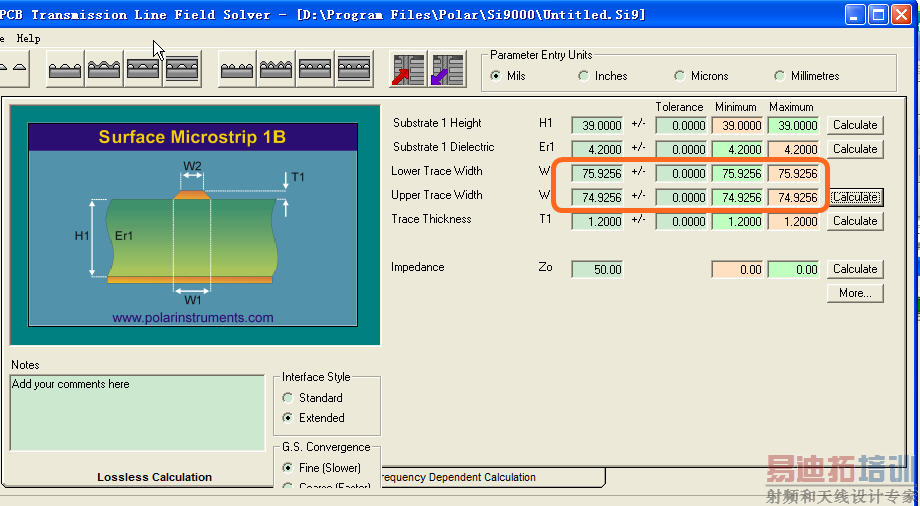Click the Parameter Entry Units group label
This screenshot has height=506, width=920.
pos(542,55)
